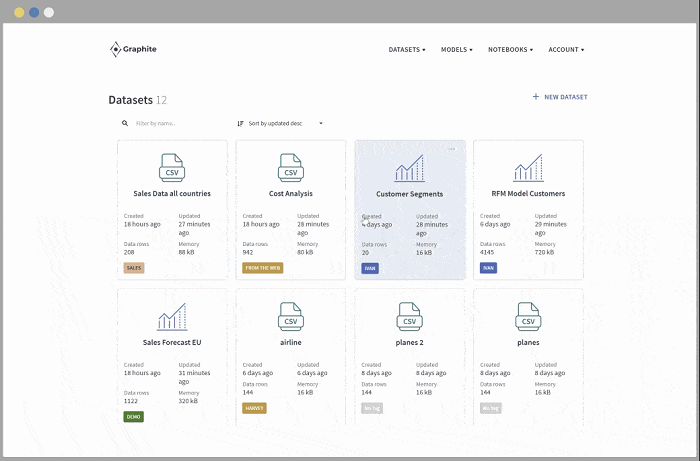
Task: Open the three-dots menu on Customer Segments
Action: pos(452,149)
